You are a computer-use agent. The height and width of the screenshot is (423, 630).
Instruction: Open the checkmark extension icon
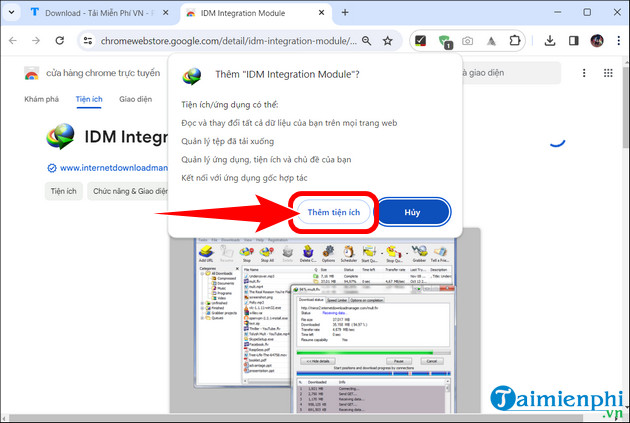(420, 41)
